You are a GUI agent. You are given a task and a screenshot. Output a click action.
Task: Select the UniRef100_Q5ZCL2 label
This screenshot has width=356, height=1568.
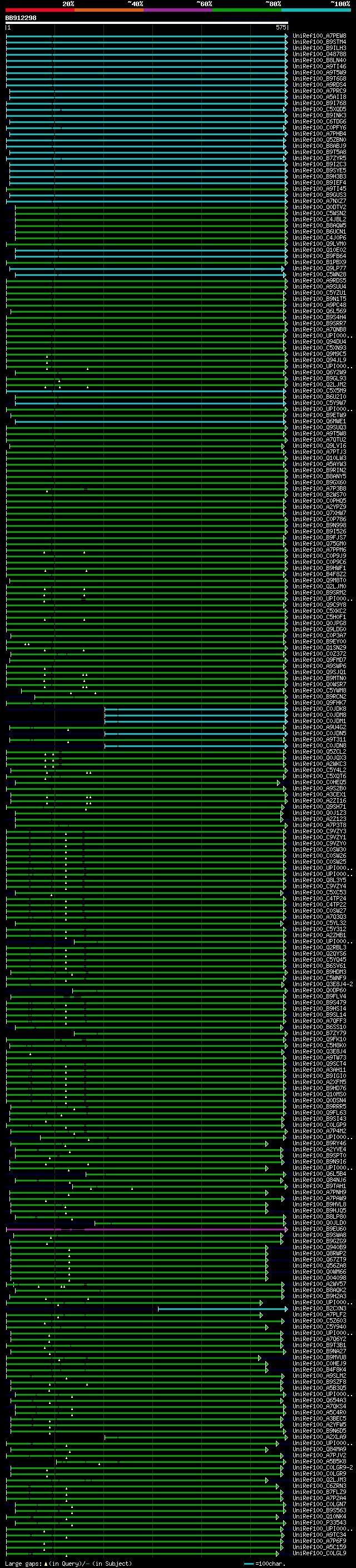tap(319, 752)
